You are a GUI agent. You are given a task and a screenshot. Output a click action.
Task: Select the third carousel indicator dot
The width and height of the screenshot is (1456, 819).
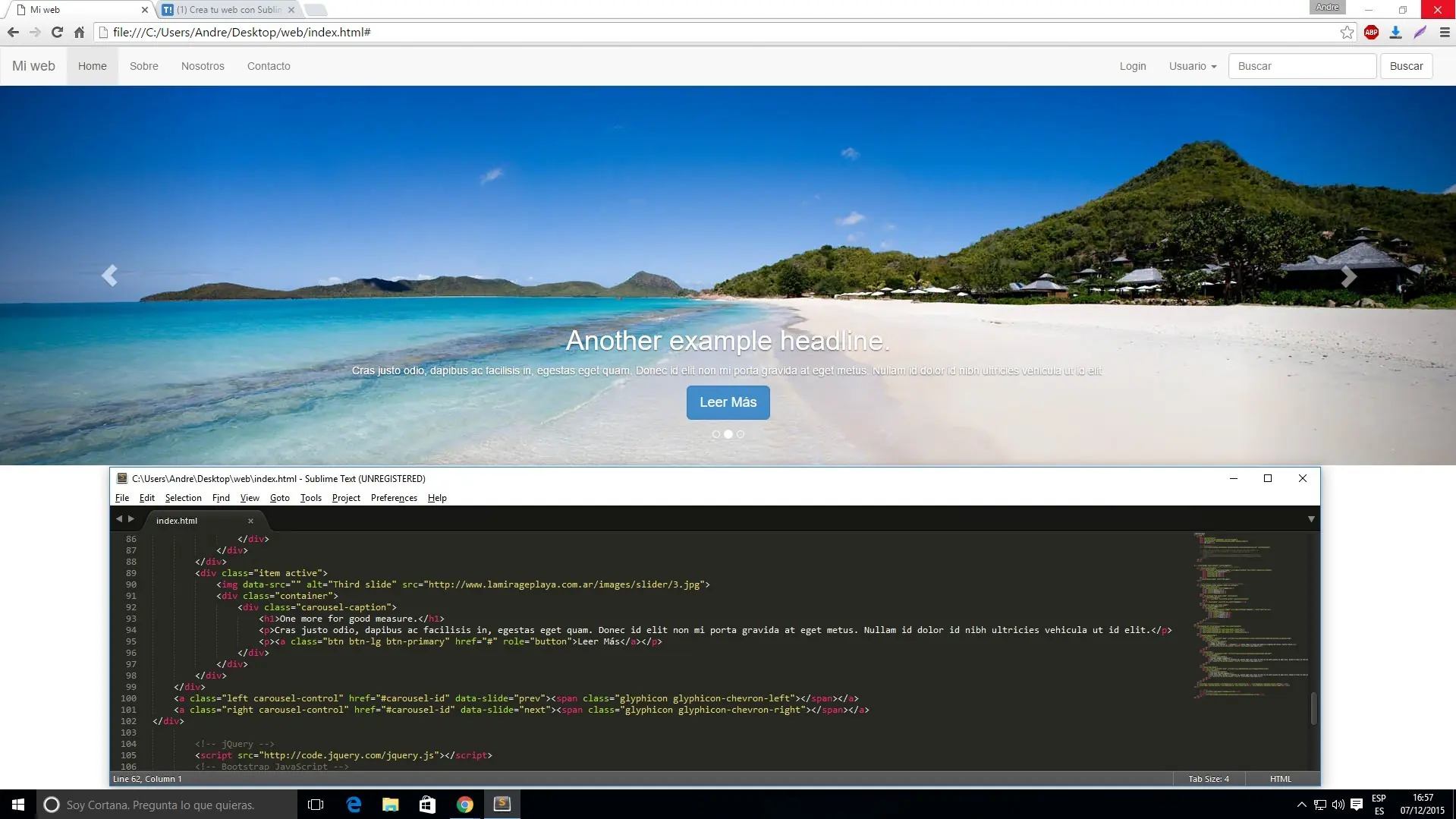point(741,434)
